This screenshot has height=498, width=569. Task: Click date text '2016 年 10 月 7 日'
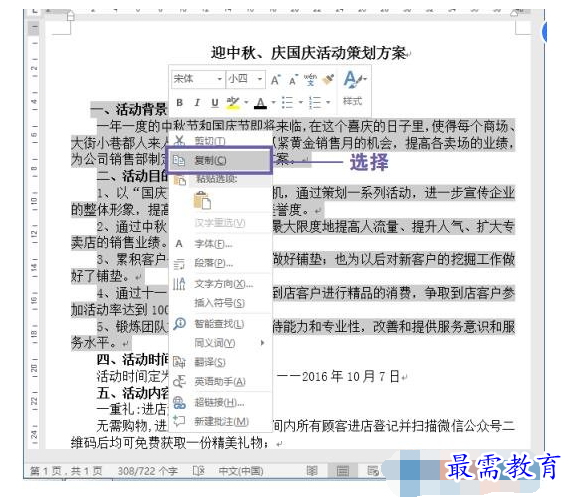tap(350, 376)
